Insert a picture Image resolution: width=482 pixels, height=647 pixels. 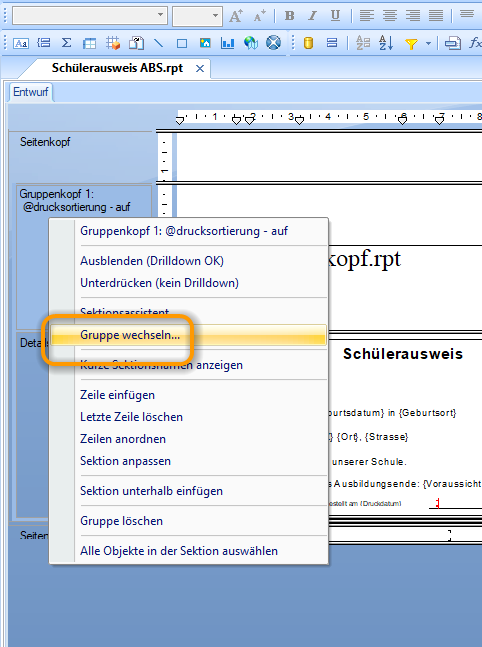point(205,43)
